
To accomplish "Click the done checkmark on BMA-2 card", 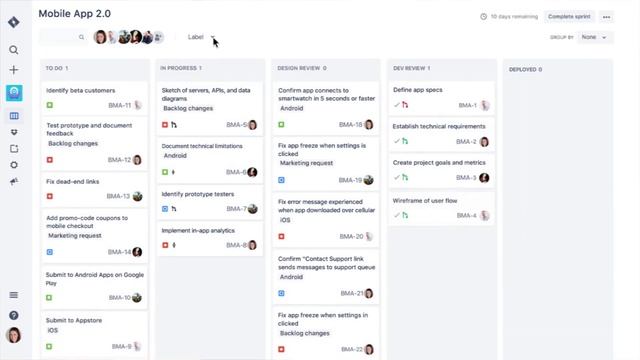I will pyautogui.click(x=396, y=141).
